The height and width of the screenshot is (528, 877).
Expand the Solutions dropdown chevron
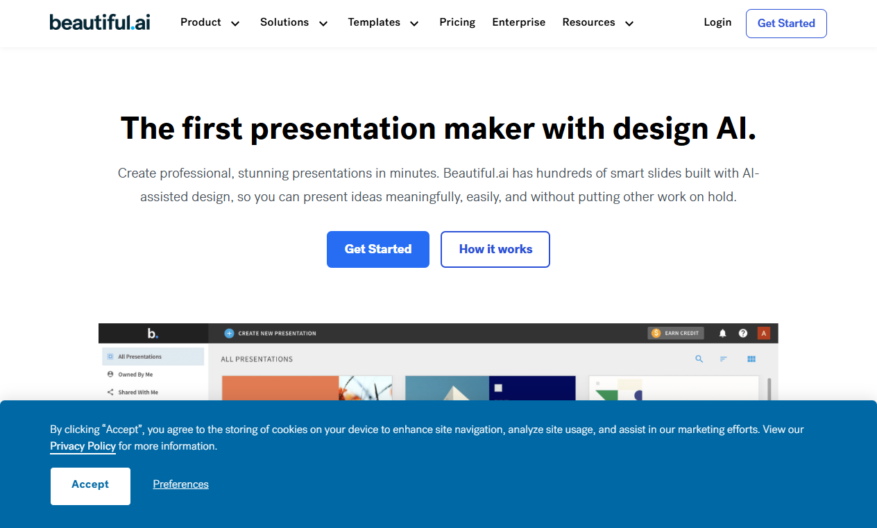323,23
